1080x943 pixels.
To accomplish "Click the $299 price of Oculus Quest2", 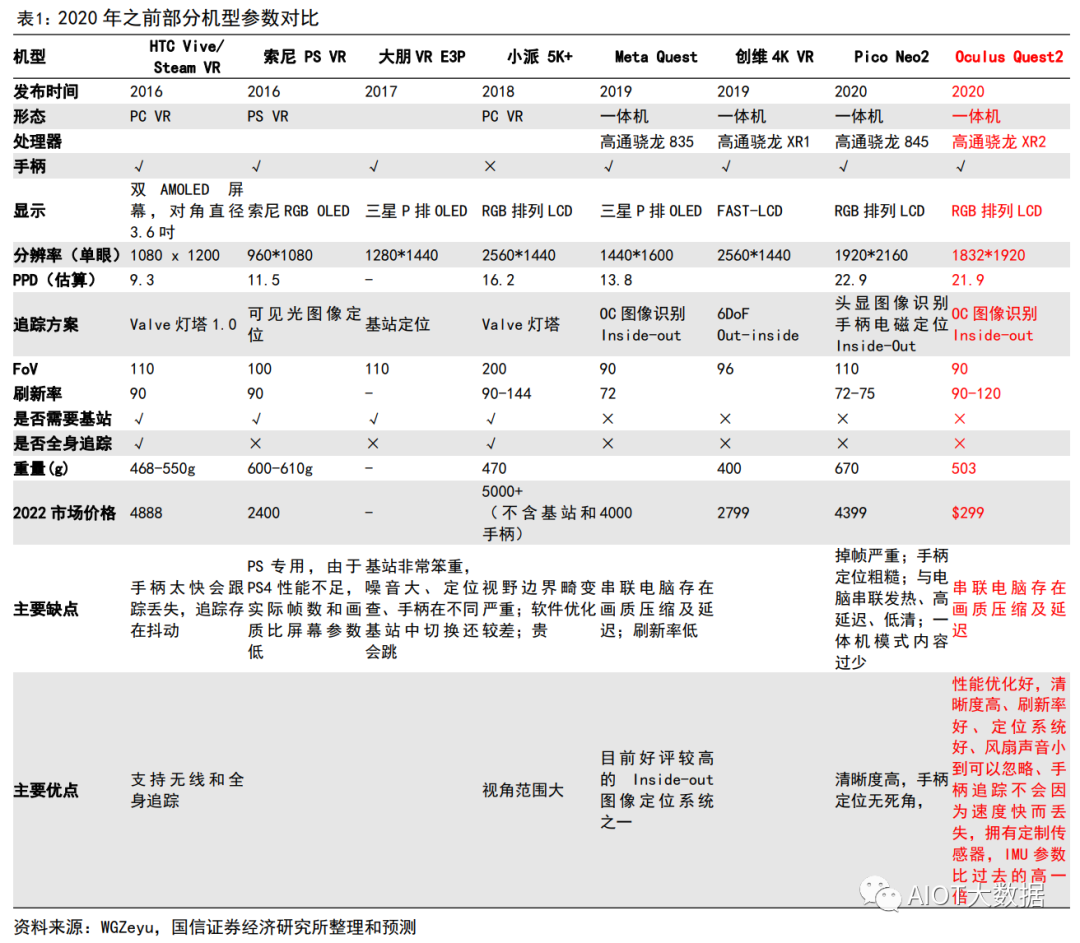I will click(967, 513).
